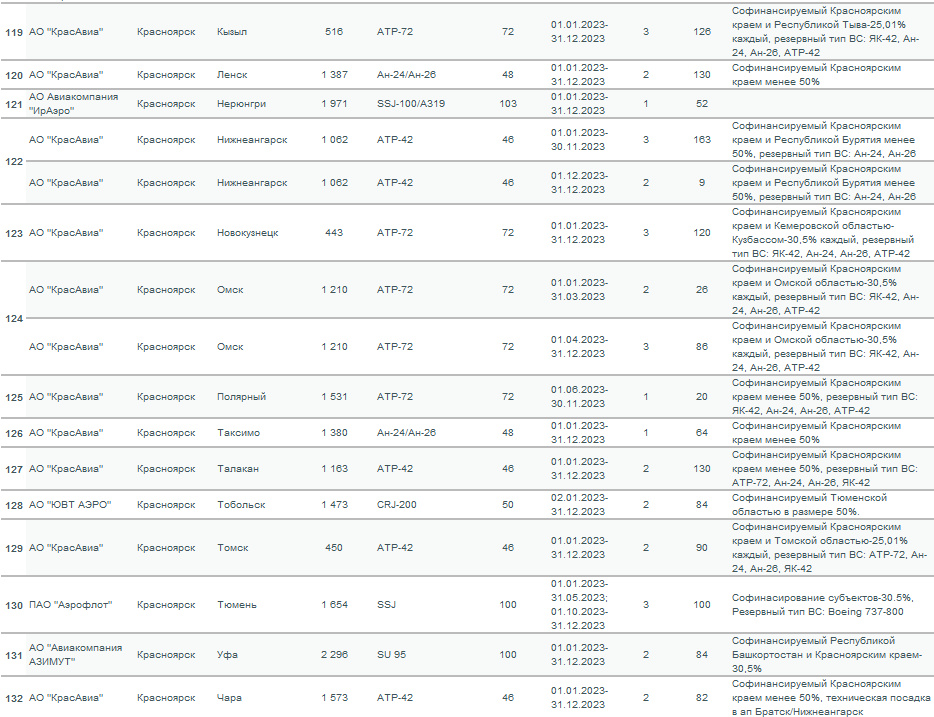Select airline ПАО "Аэрофлот"
The width and height of the screenshot is (934, 717).
(70, 605)
